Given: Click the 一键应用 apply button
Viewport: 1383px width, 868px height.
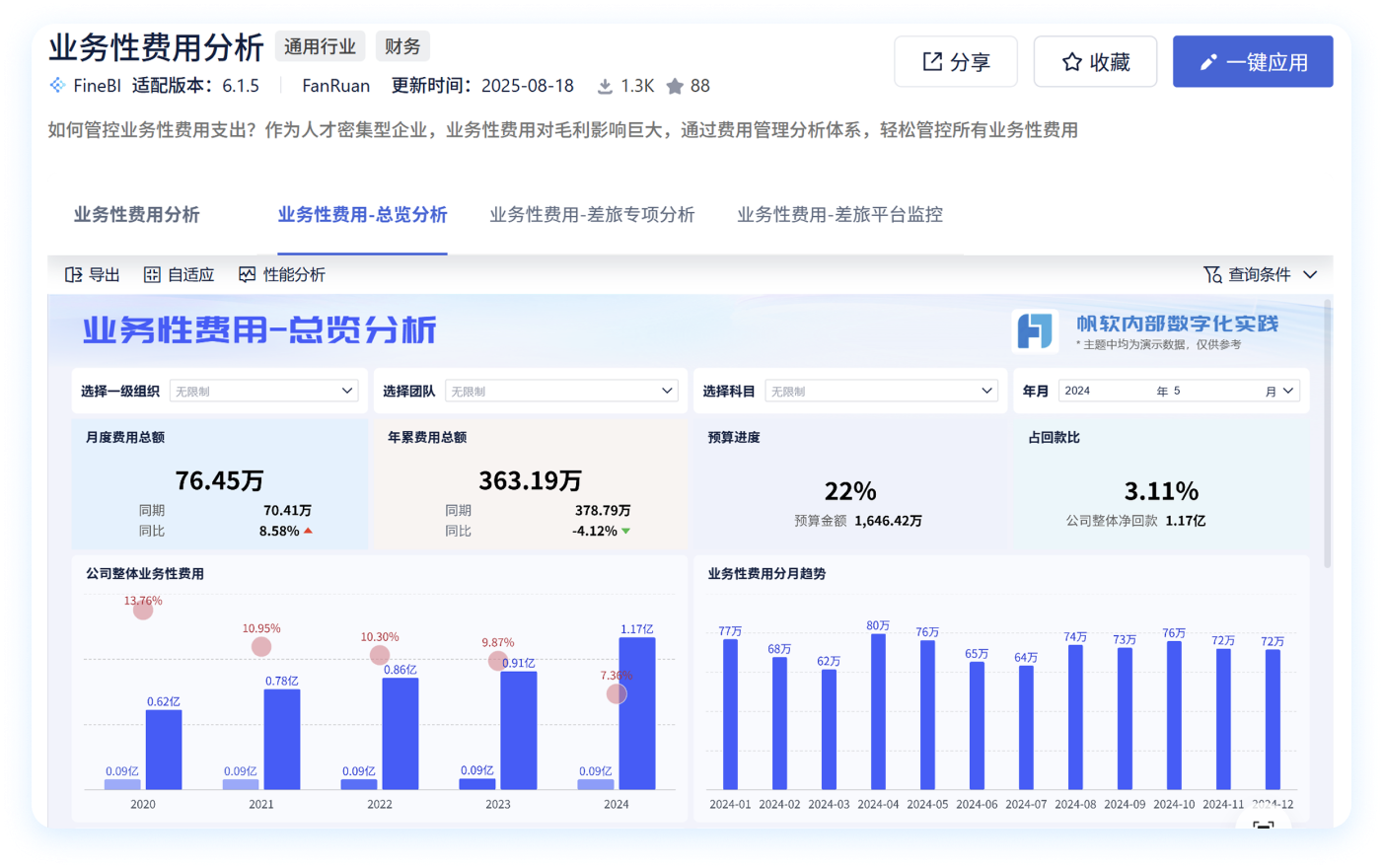Looking at the screenshot, I should 1253,62.
